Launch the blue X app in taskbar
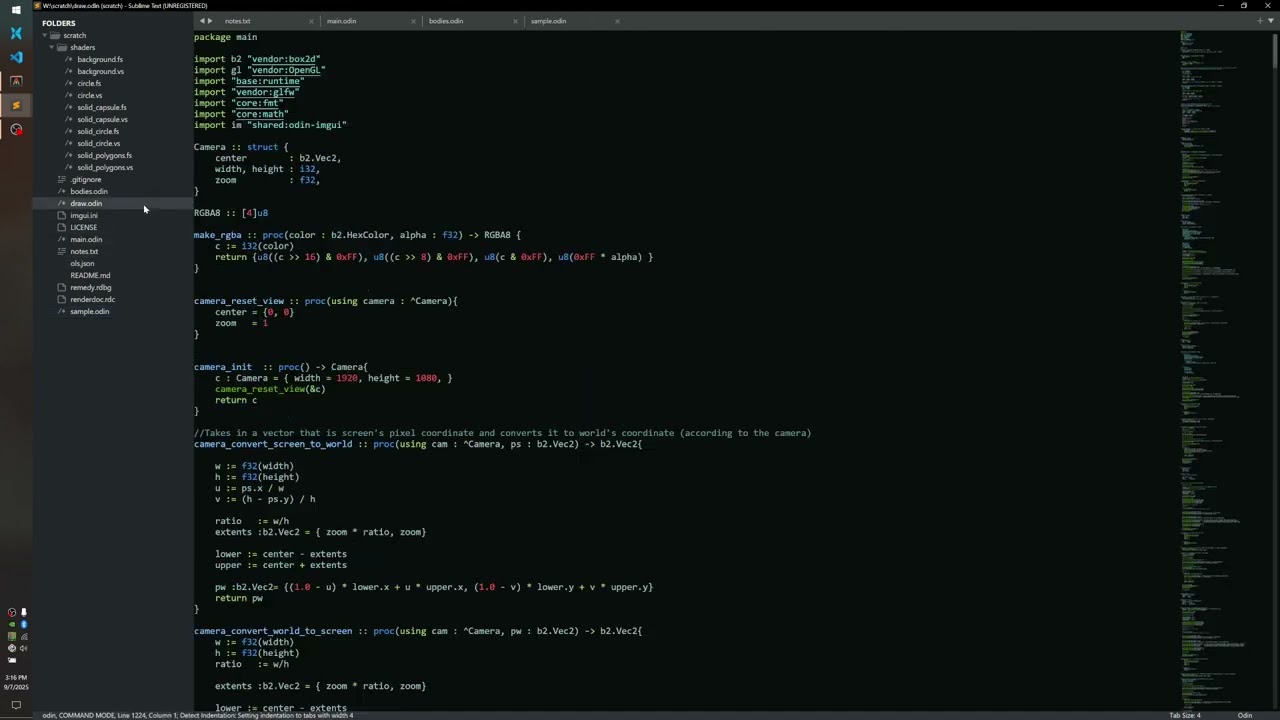Image resolution: width=1280 pixels, height=720 pixels. tap(16, 33)
